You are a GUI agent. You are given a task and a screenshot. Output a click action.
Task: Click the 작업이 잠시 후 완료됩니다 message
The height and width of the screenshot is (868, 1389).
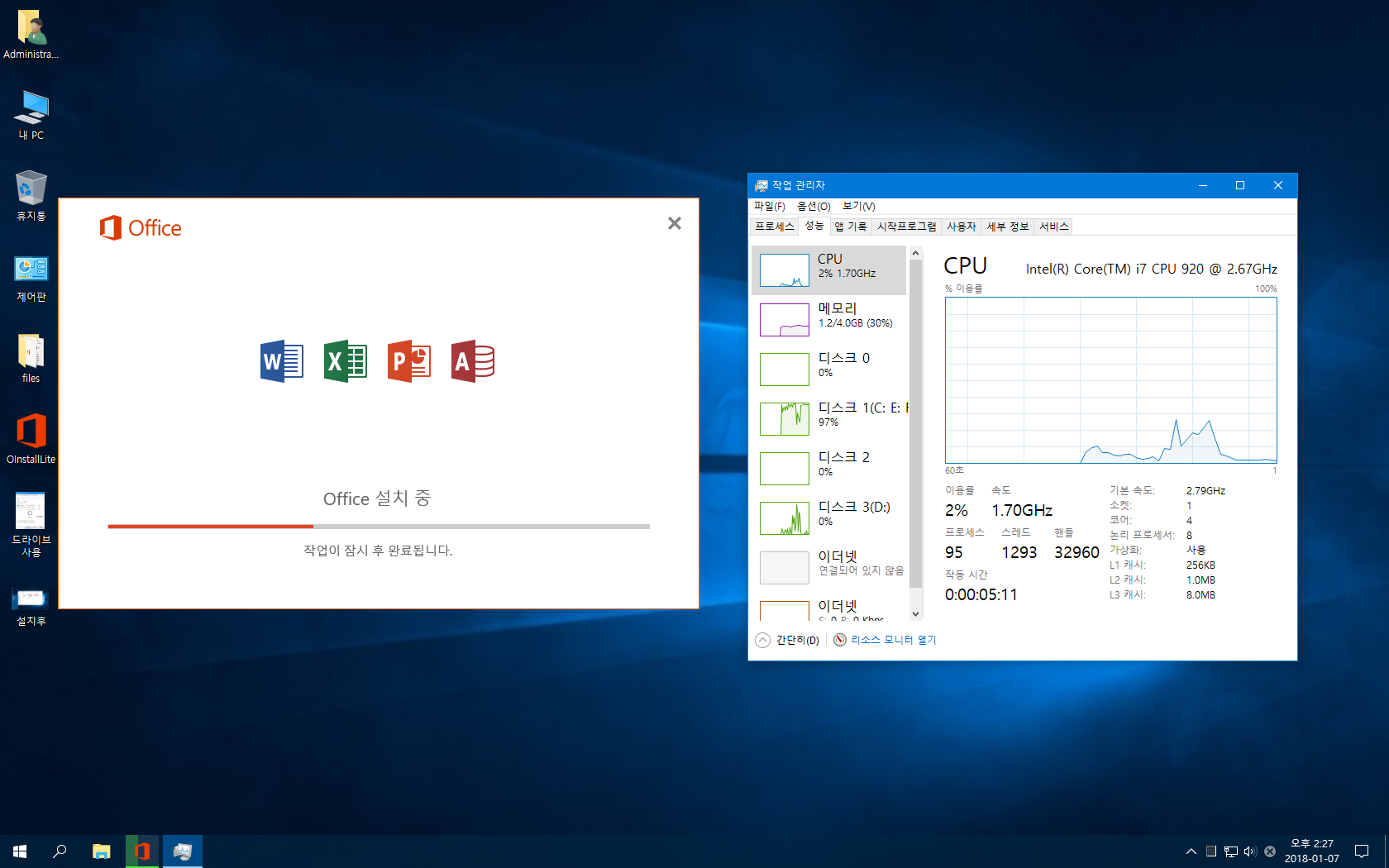click(x=378, y=551)
